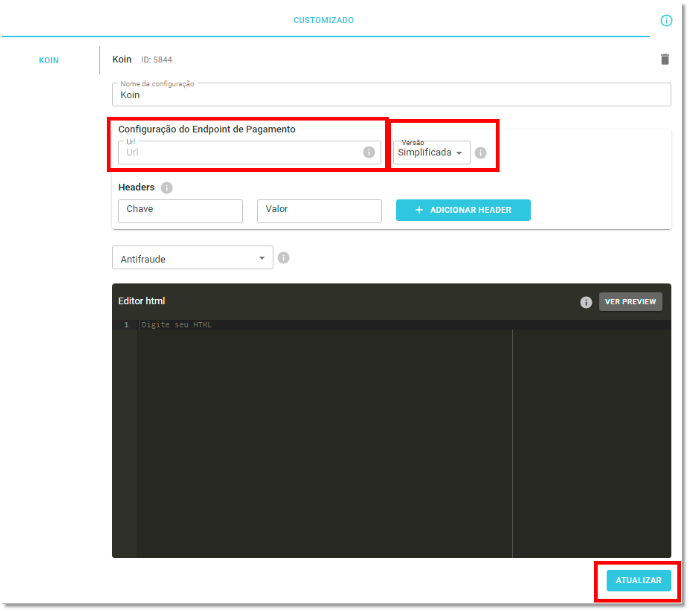689x611 pixels.
Task: Click info icon beside Versão dropdown
Action: 480,153
